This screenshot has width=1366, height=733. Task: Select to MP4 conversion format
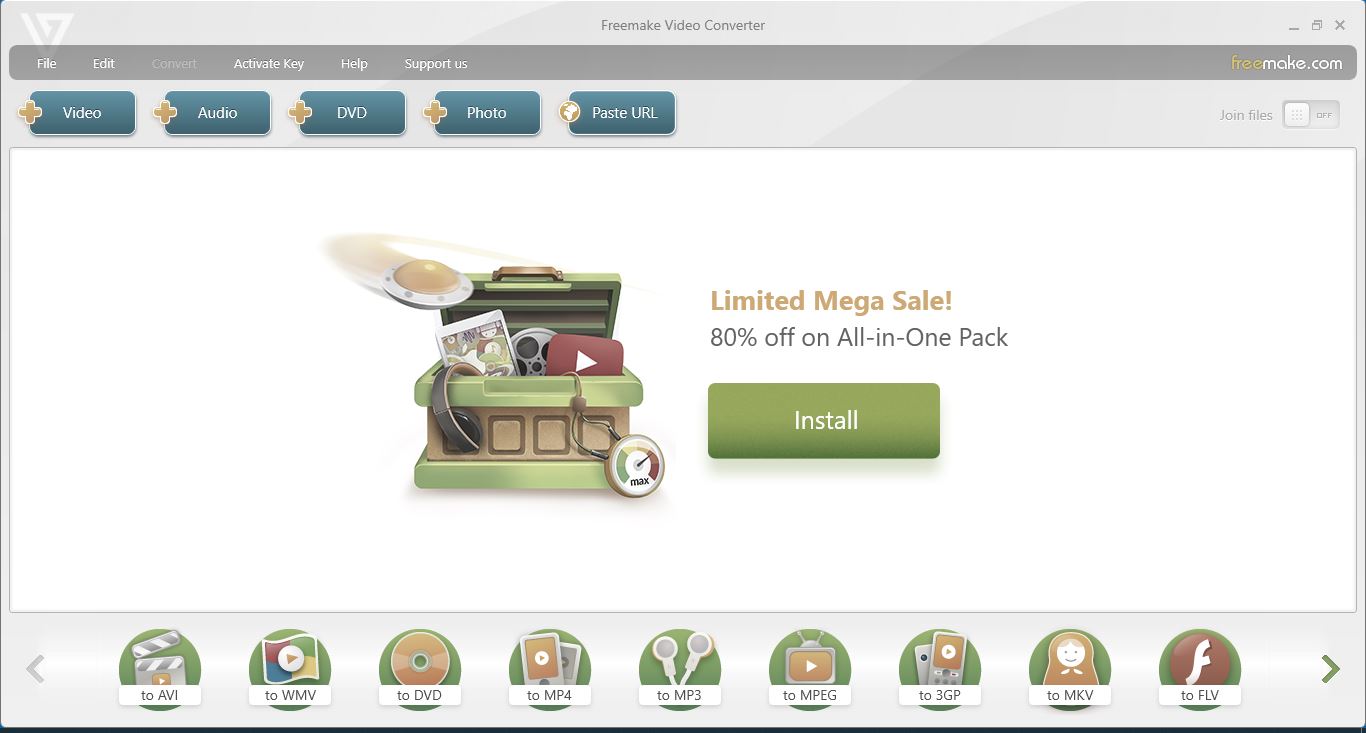550,669
